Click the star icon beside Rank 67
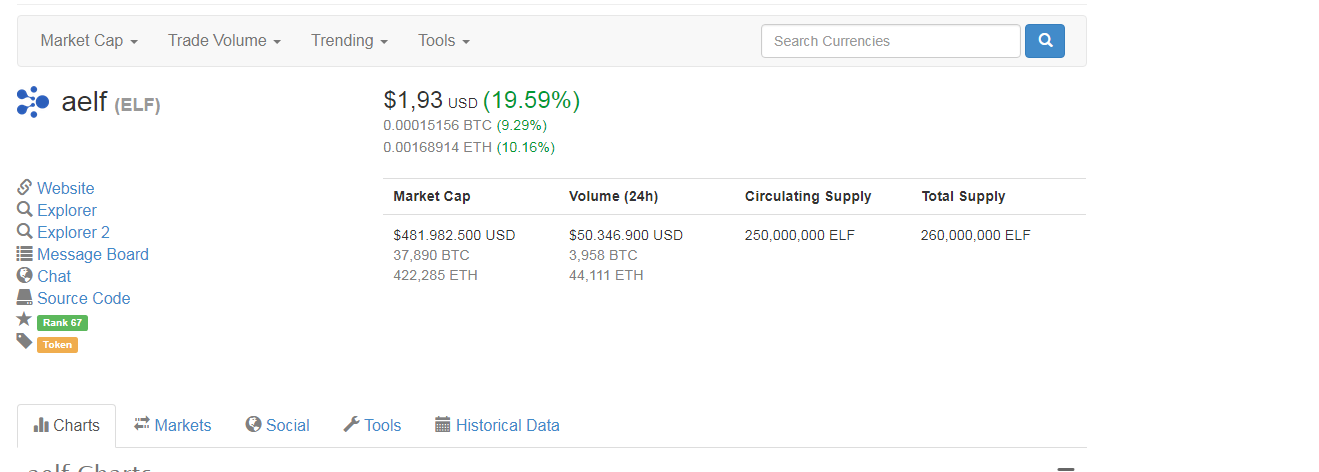Screen dimensions: 1319x472 tap(25, 320)
